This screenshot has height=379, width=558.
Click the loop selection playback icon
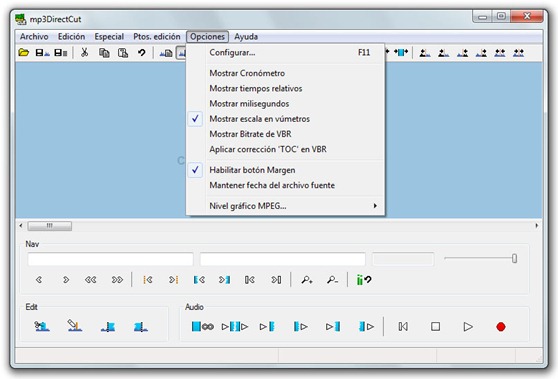202,326
